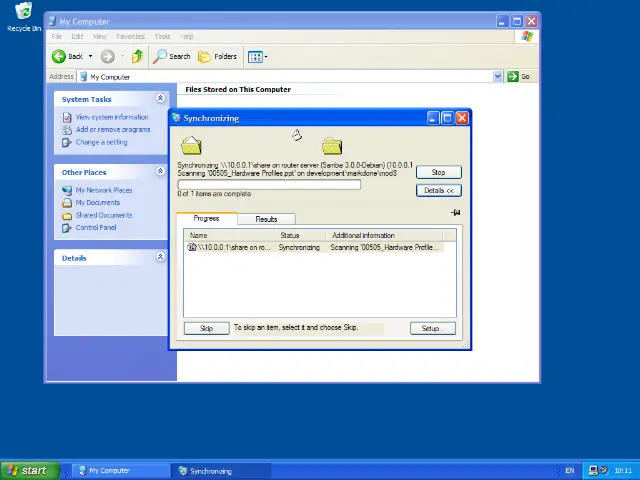Collapse the System Tasks panel

(160, 99)
